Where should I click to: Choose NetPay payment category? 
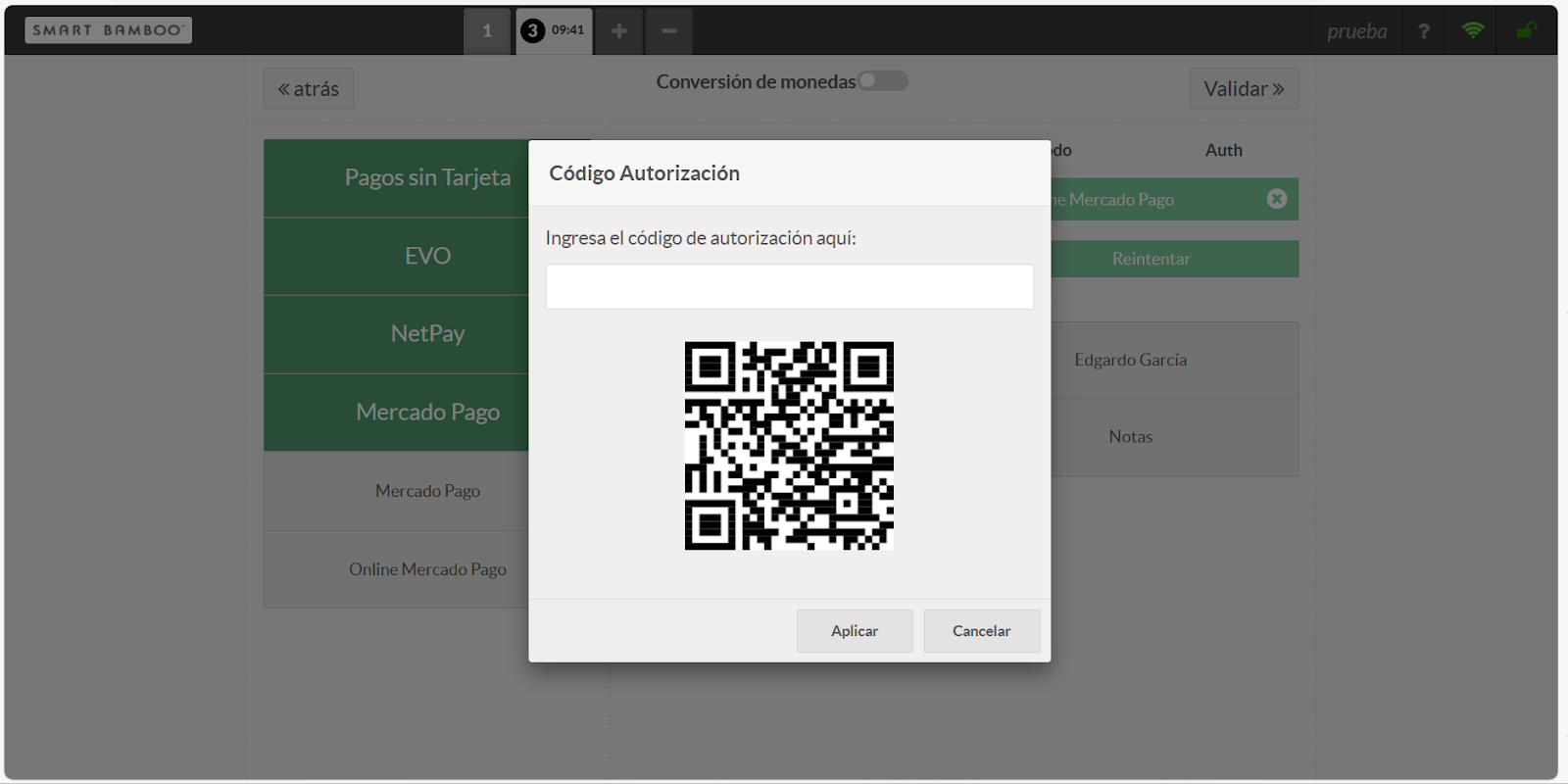(x=397, y=334)
